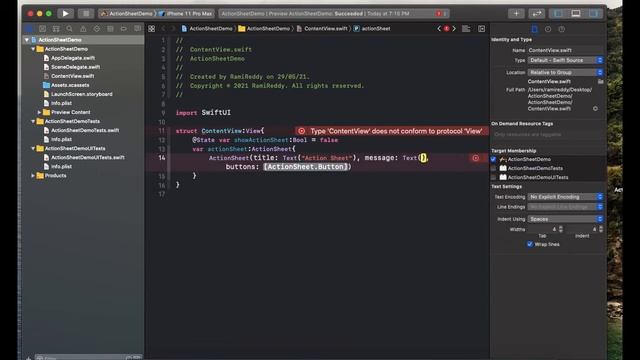Jump to next issue arrow
The height and width of the screenshot is (360, 640).
pos(454,29)
